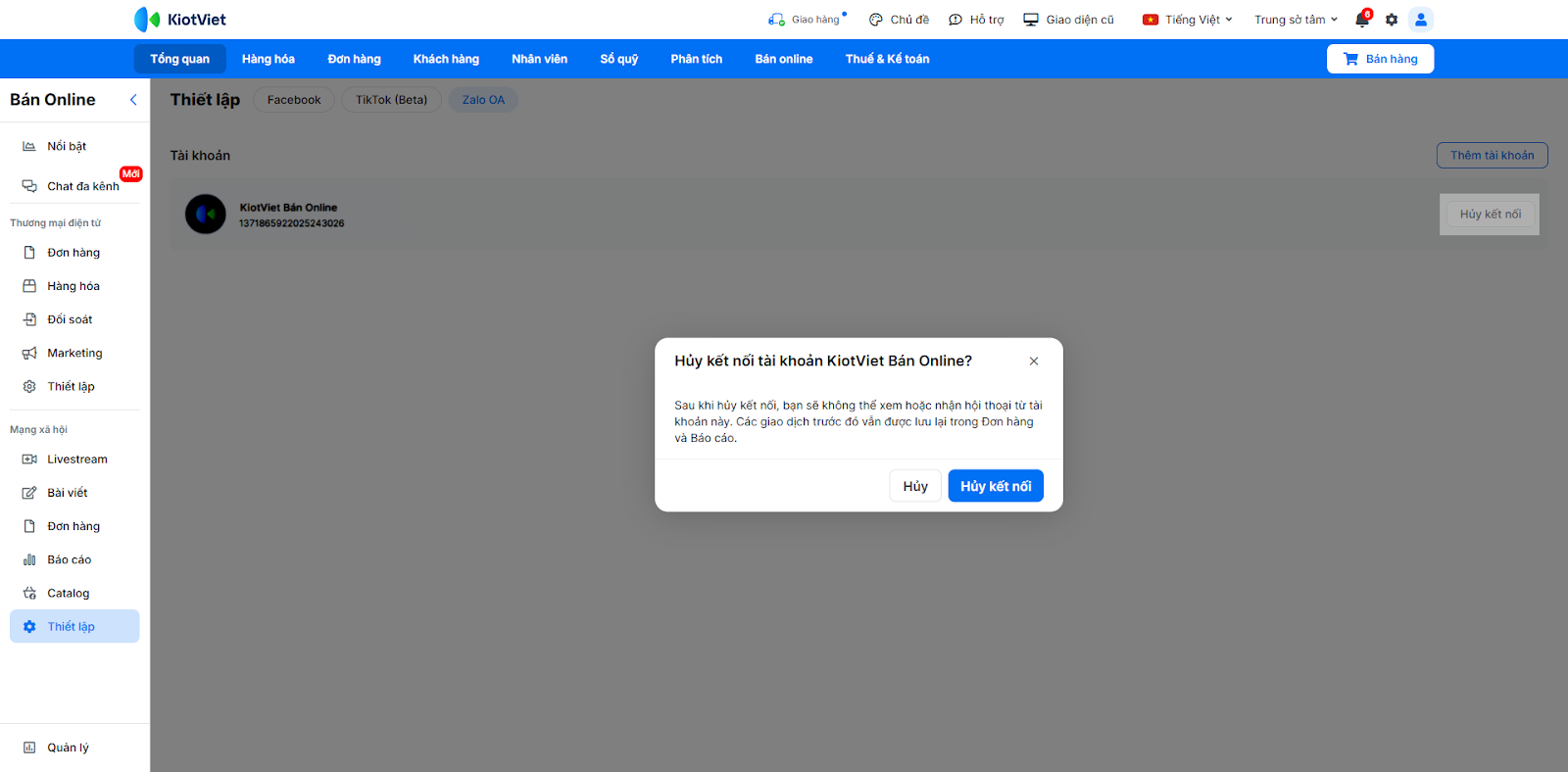This screenshot has width=1568, height=772.
Task: Open the user account avatar
Action: [x=1421, y=20]
